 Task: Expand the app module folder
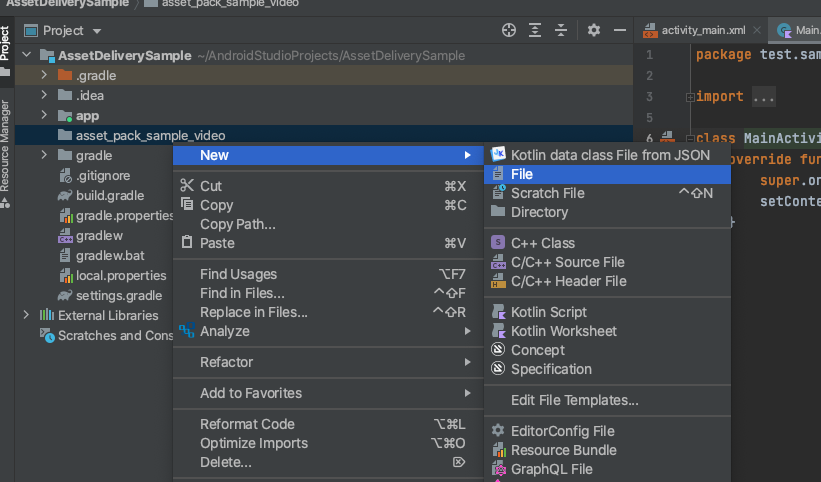45,115
